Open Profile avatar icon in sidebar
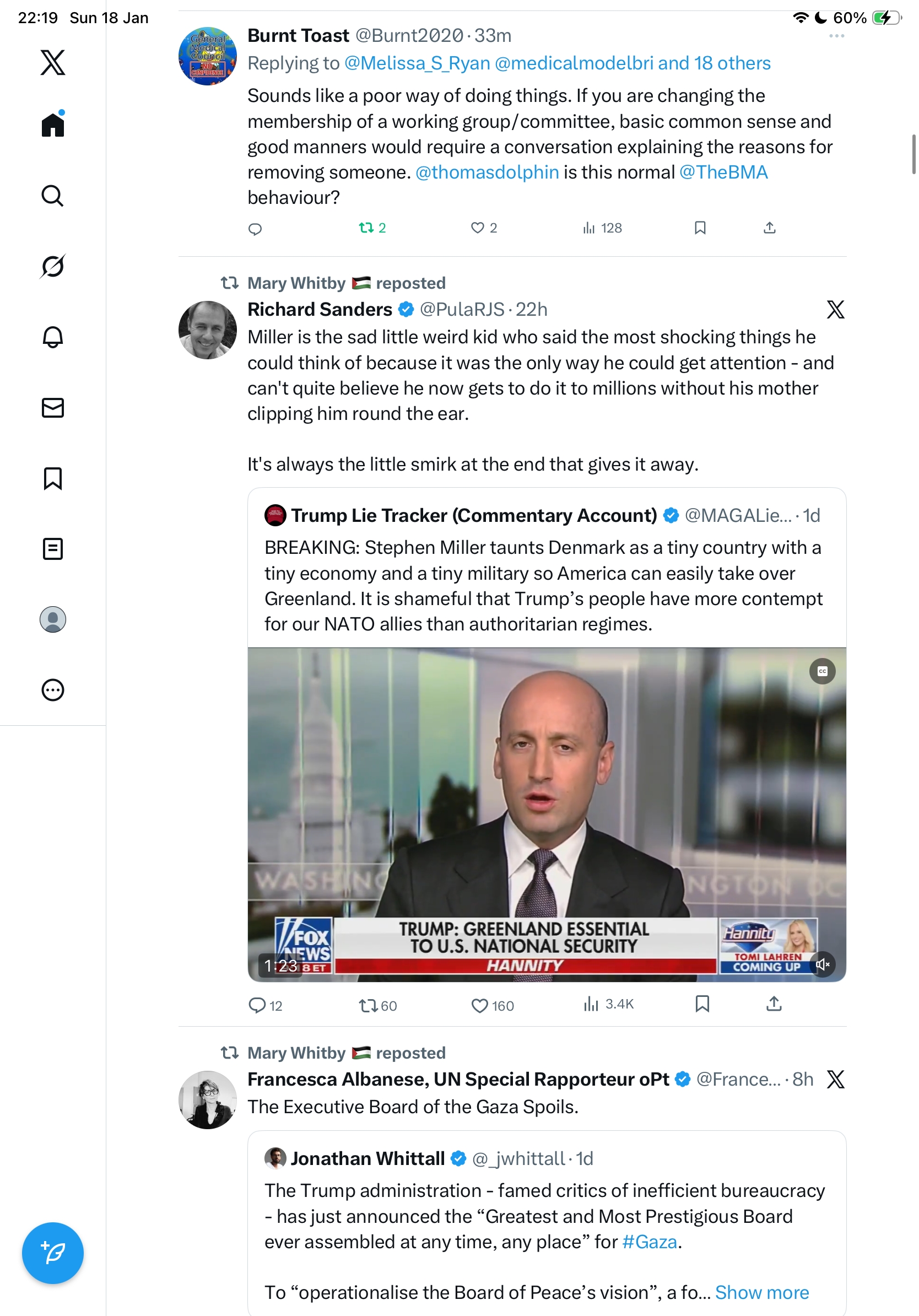 click(53, 619)
